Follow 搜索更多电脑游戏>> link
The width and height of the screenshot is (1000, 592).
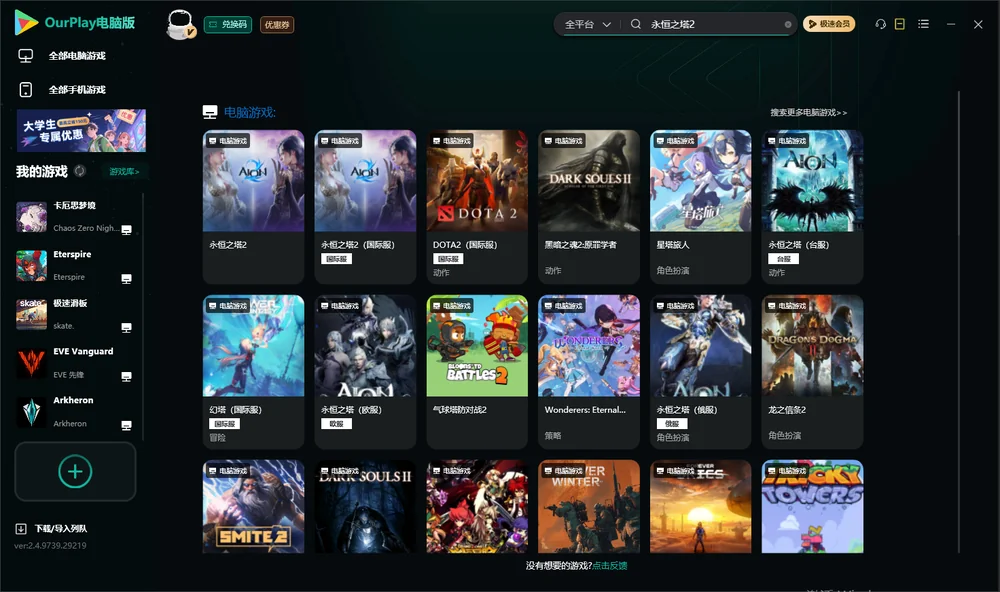pyautogui.click(x=808, y=112)
